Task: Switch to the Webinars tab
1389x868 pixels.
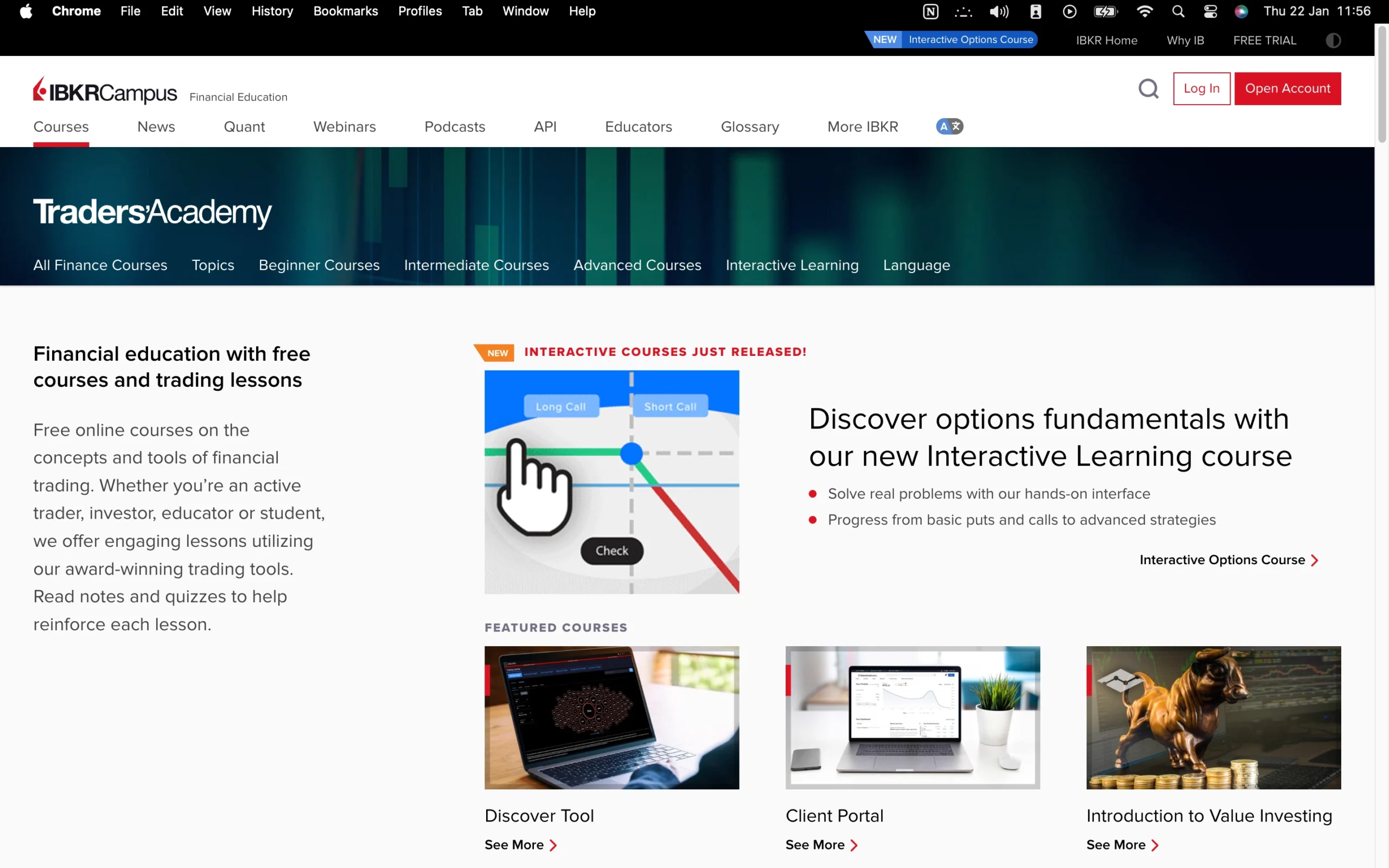Action: 345,127
